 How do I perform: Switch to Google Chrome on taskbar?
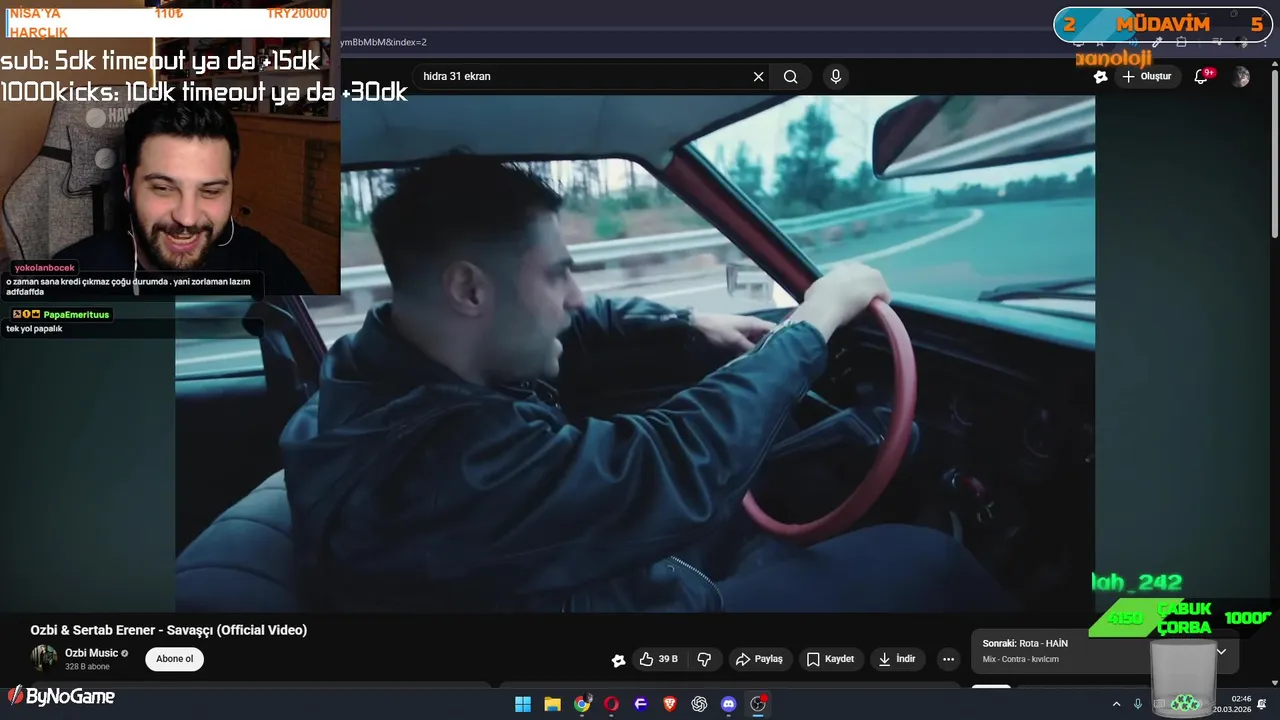(582, 704)
